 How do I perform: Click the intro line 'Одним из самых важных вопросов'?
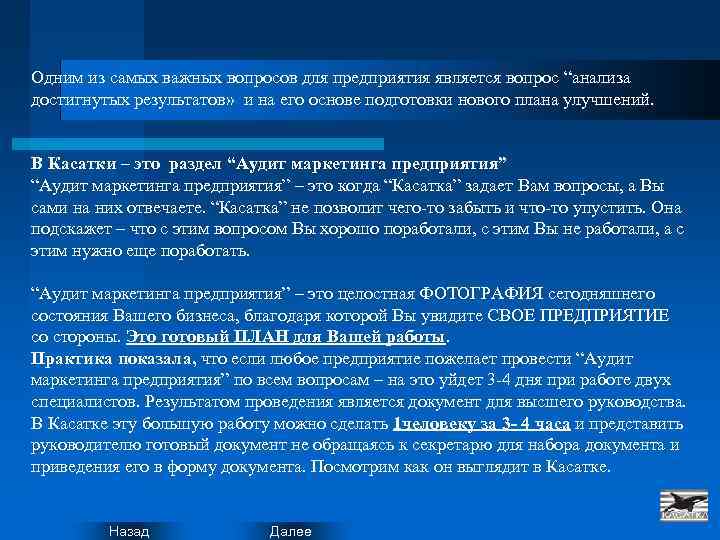coord(164,78)
